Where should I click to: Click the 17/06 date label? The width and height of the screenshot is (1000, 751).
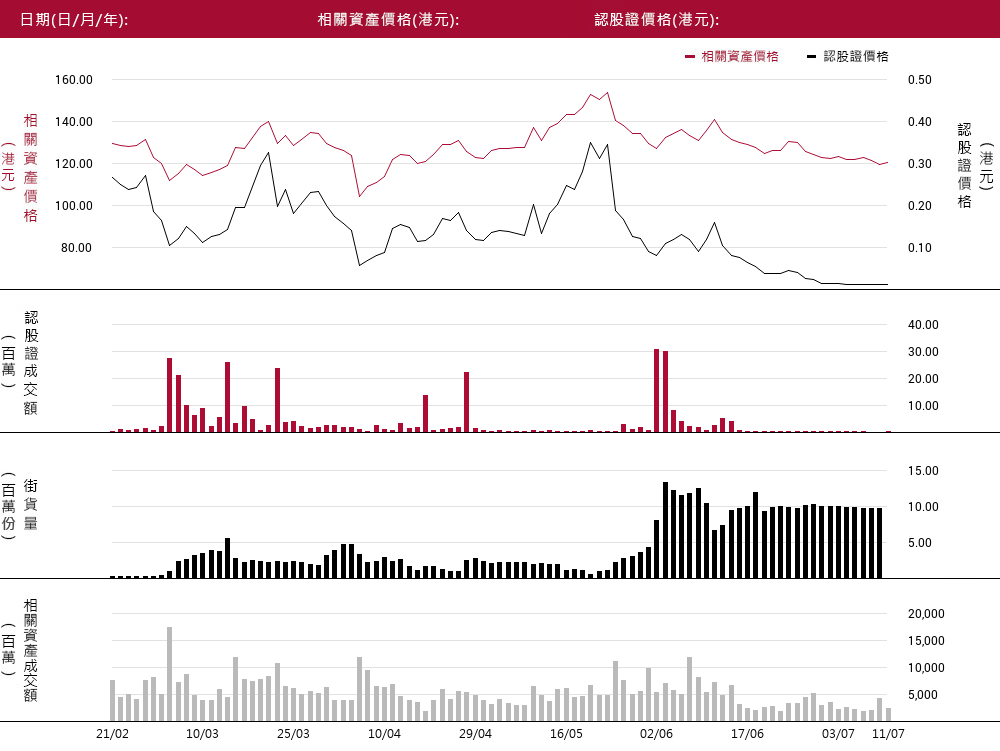(747, 734)
